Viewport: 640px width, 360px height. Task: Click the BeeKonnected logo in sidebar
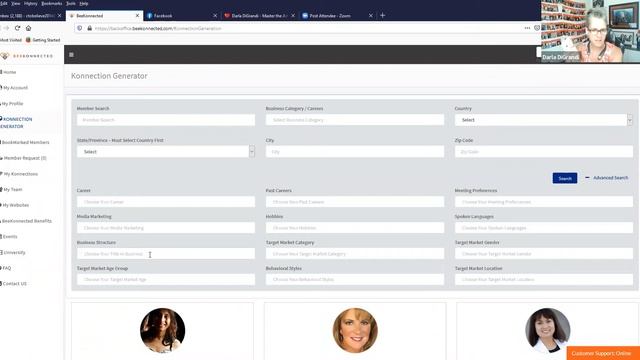tap(27, 56)
